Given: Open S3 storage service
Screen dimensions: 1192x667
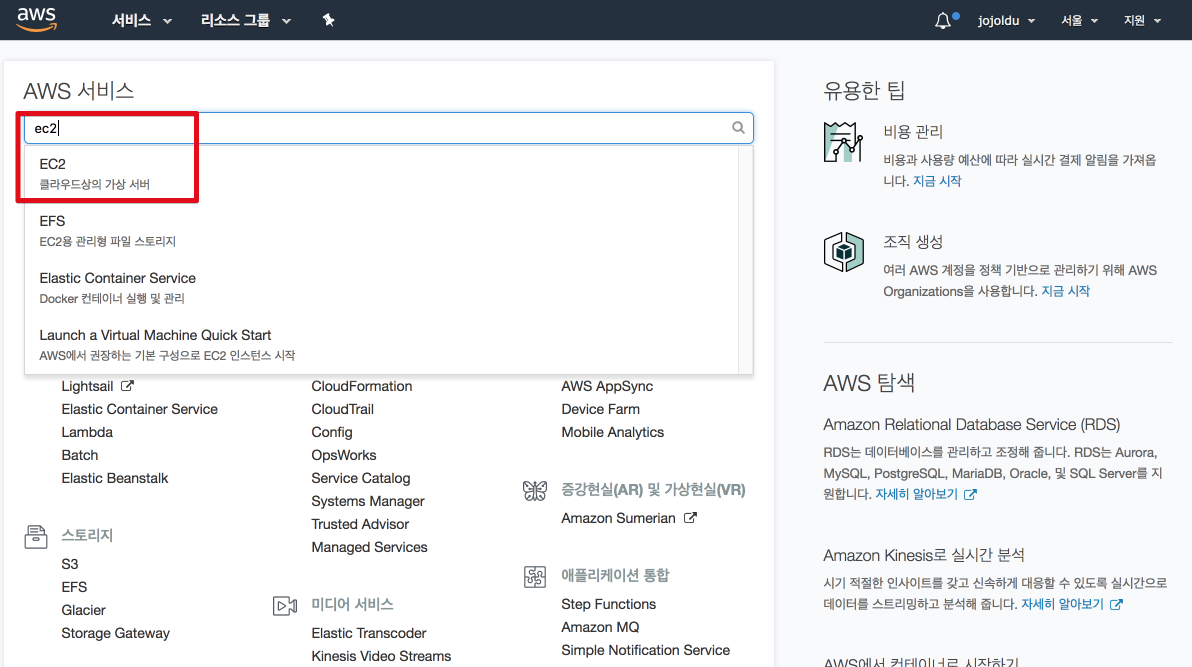Looking at the screenshot, I should (x=70, y=564).
